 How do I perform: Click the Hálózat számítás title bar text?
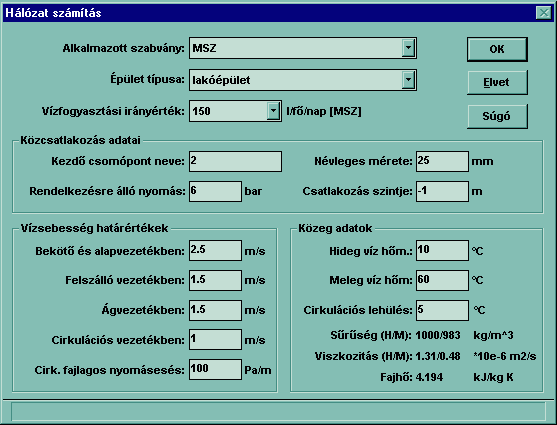click(53, 13)
